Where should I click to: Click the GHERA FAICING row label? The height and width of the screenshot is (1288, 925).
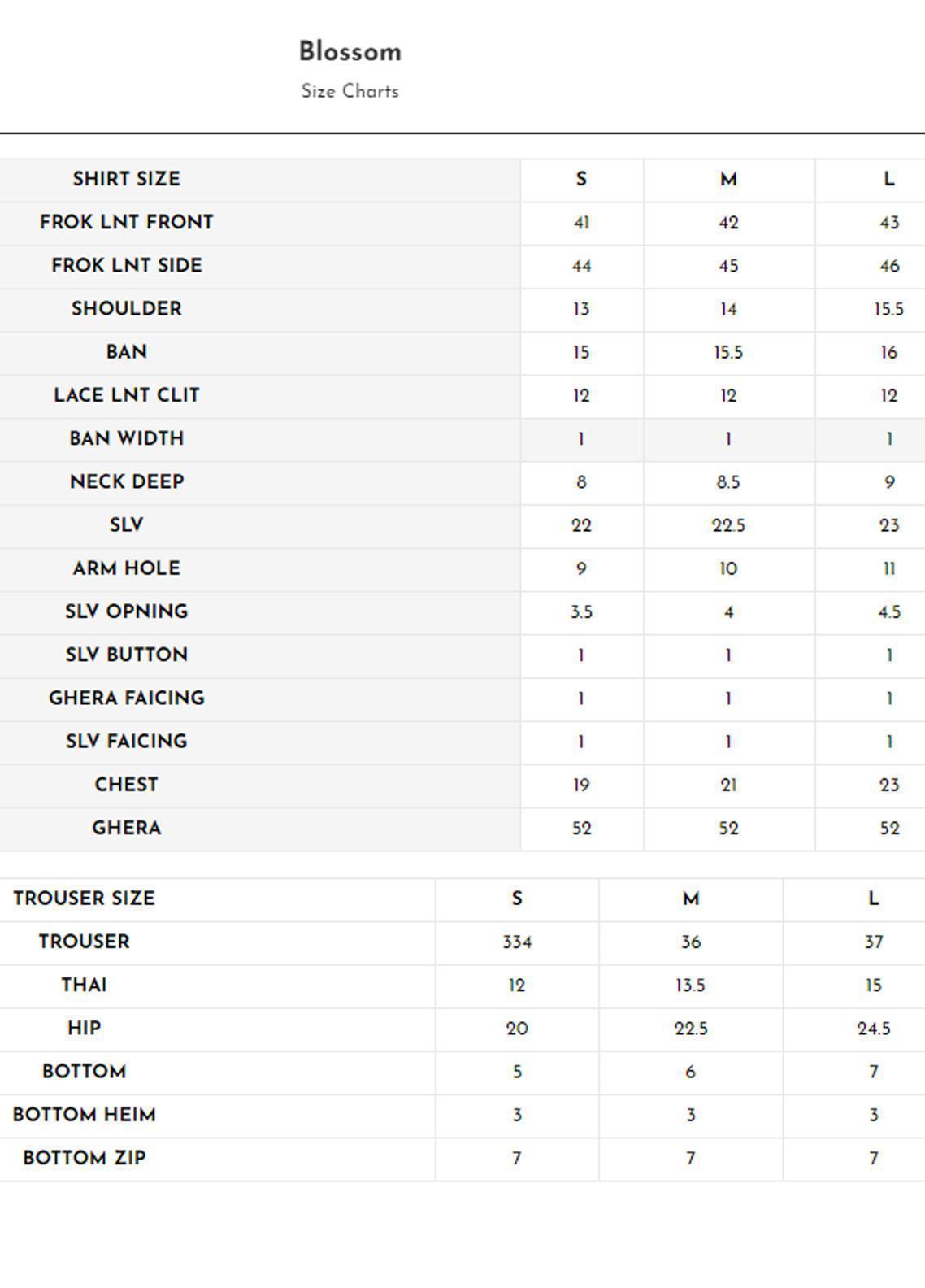[127, 698]
